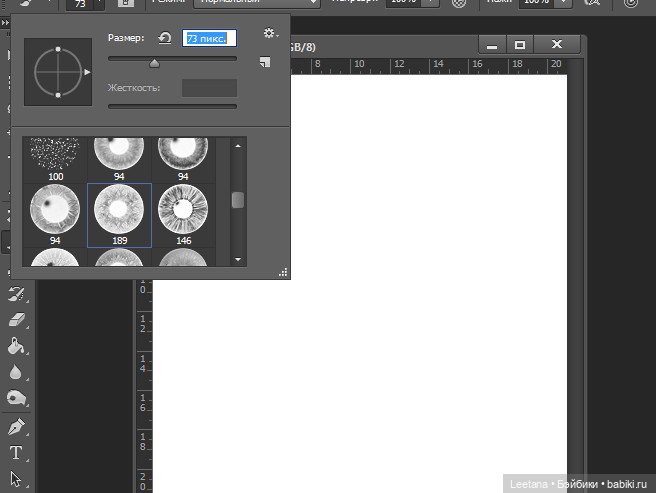Select the Pen tool
Viewport: 656px width, 493px height.
click(17, 427)
